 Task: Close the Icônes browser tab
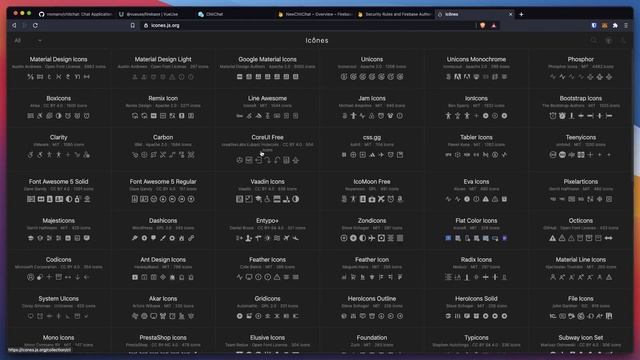(510, 14)
